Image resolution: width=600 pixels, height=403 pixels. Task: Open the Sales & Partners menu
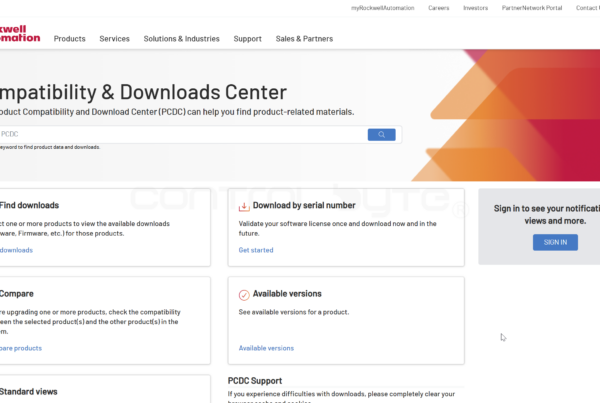[x=304, y=39]
